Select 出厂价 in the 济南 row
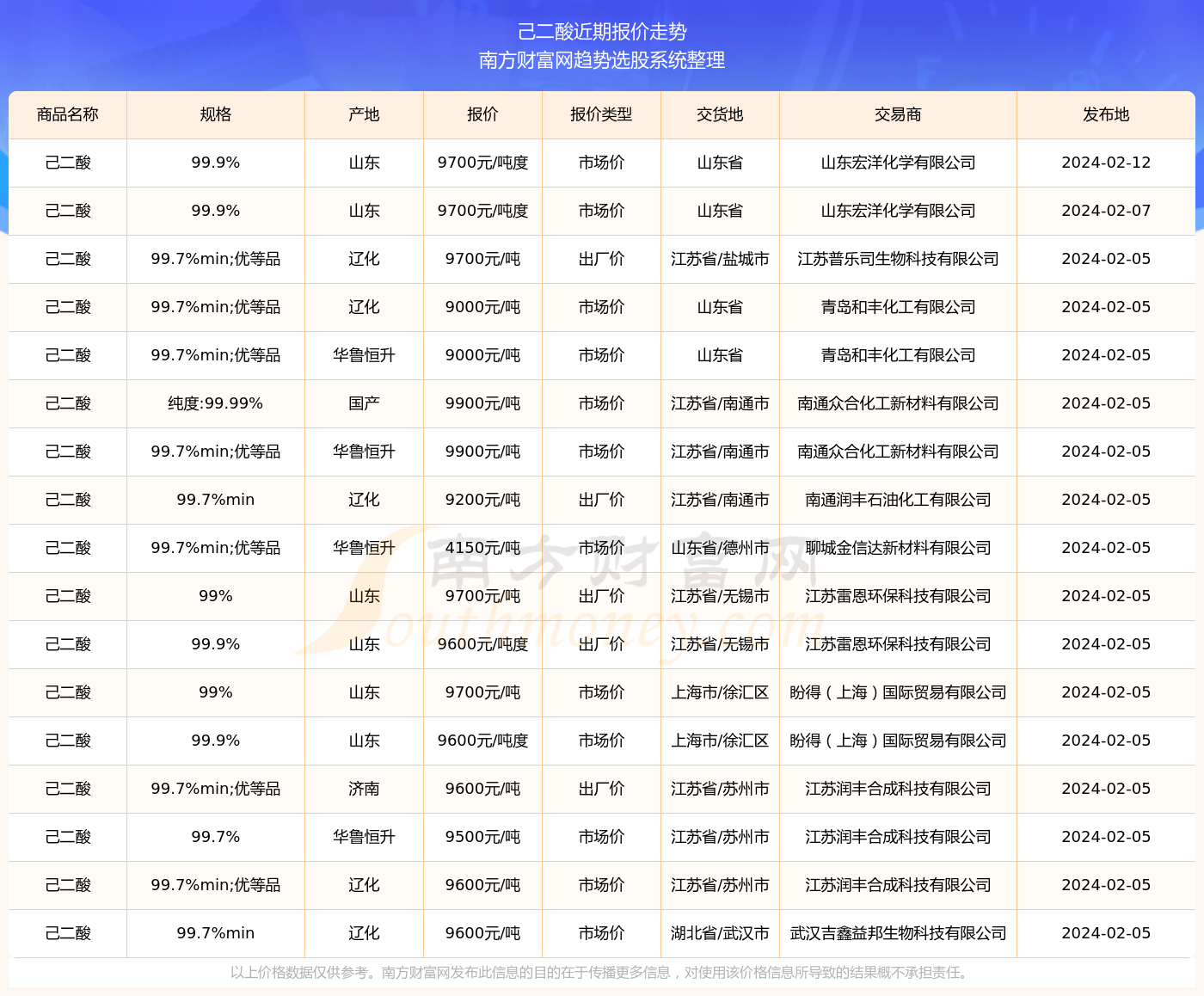The height and width of the screenshot is (996, 1204). 601,789
